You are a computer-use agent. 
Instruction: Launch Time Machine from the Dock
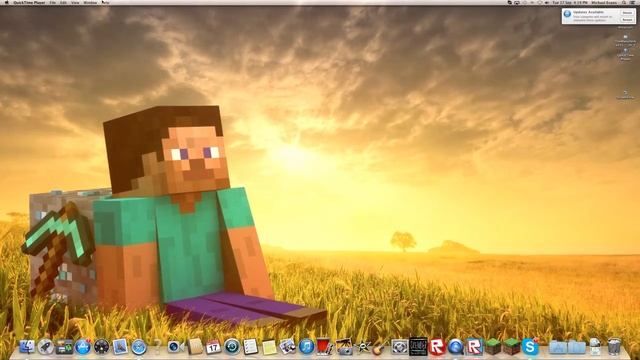232,347
